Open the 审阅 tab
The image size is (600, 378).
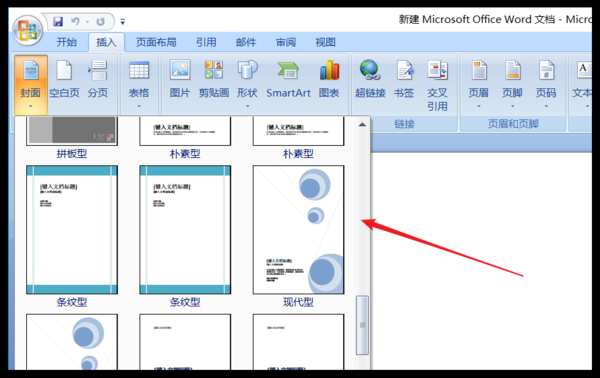coord(286,42)
